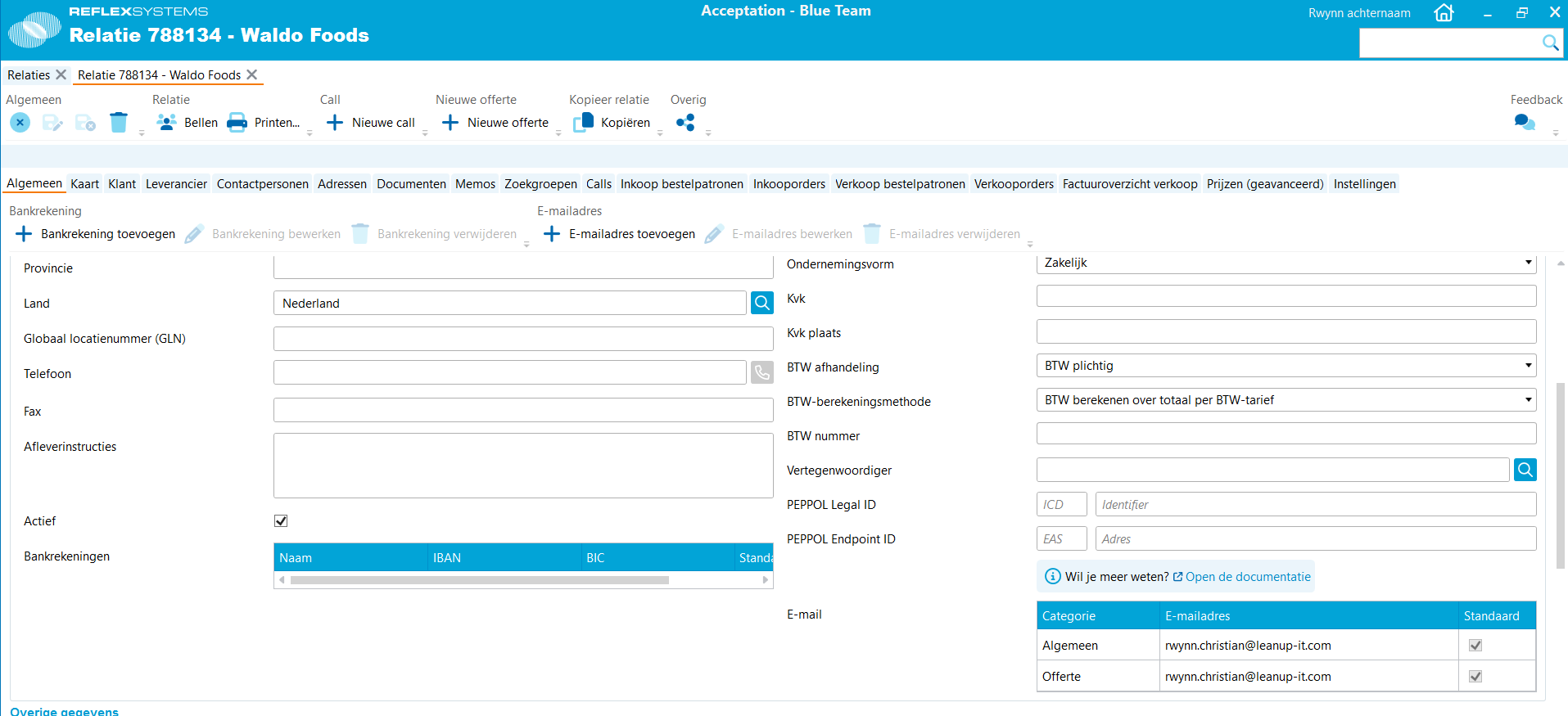Click the trash delete icon under Algemeen
1568x716 pixels.
tap(119, 123)
